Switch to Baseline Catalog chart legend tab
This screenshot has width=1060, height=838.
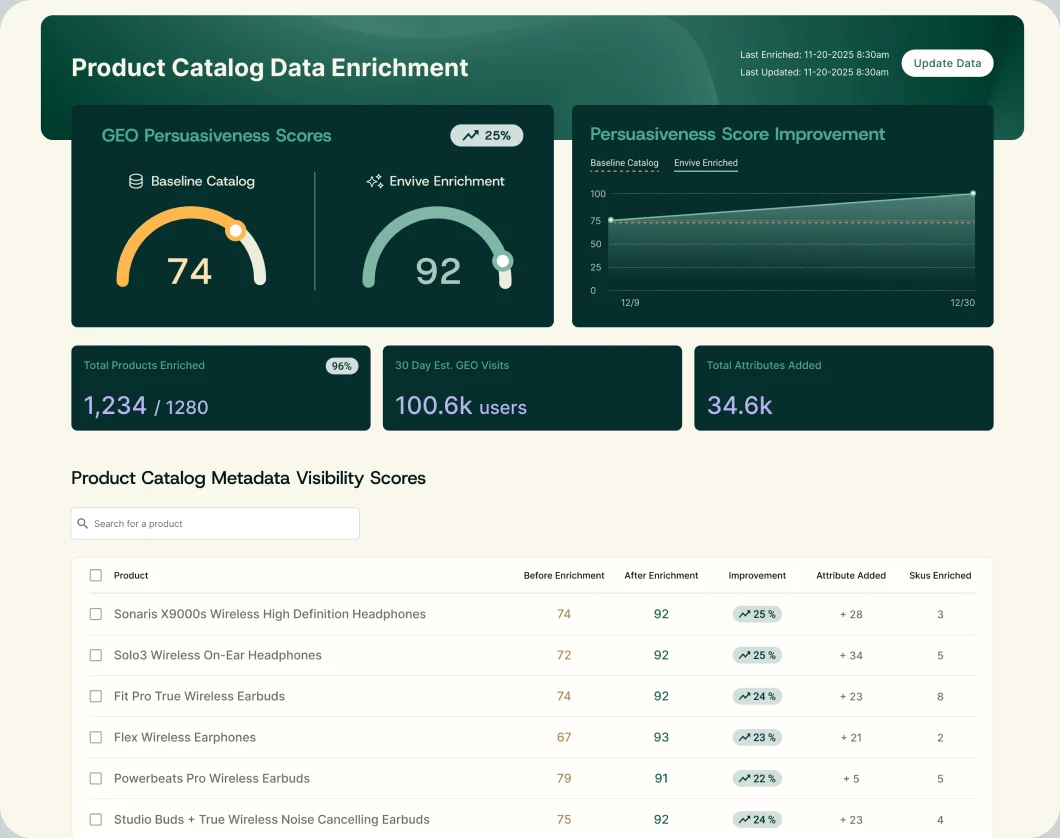click(x=624, y=163)
